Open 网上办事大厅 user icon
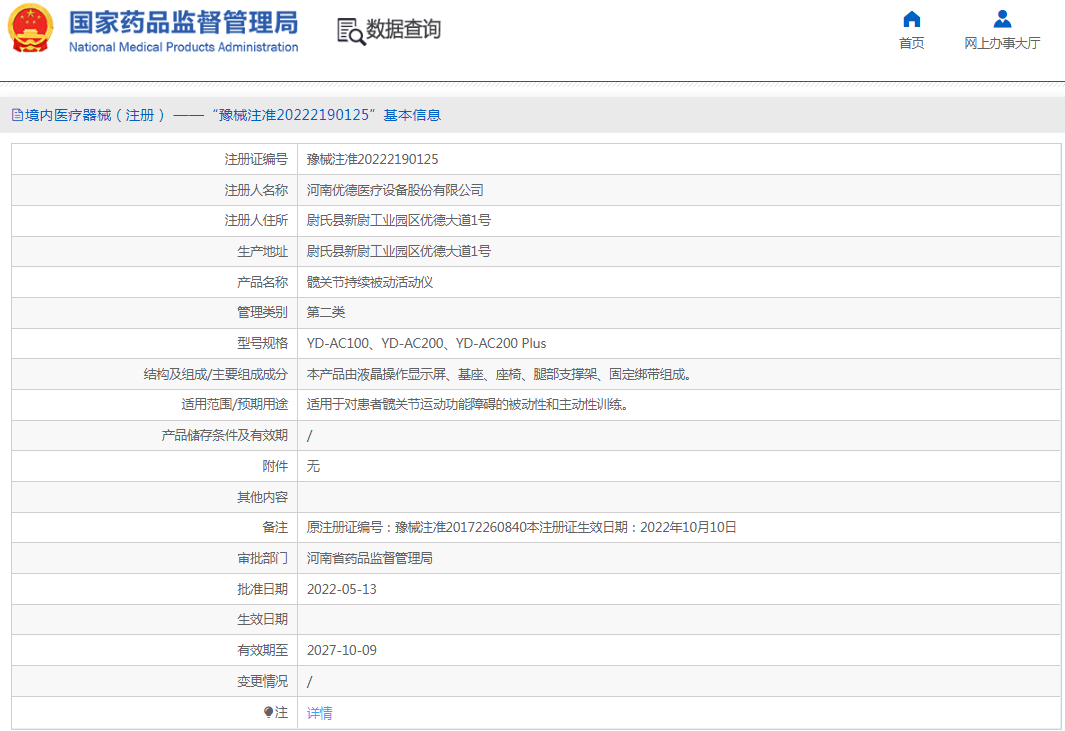The width and height of the screenshot is (1065, 731). pos(1002,18)
